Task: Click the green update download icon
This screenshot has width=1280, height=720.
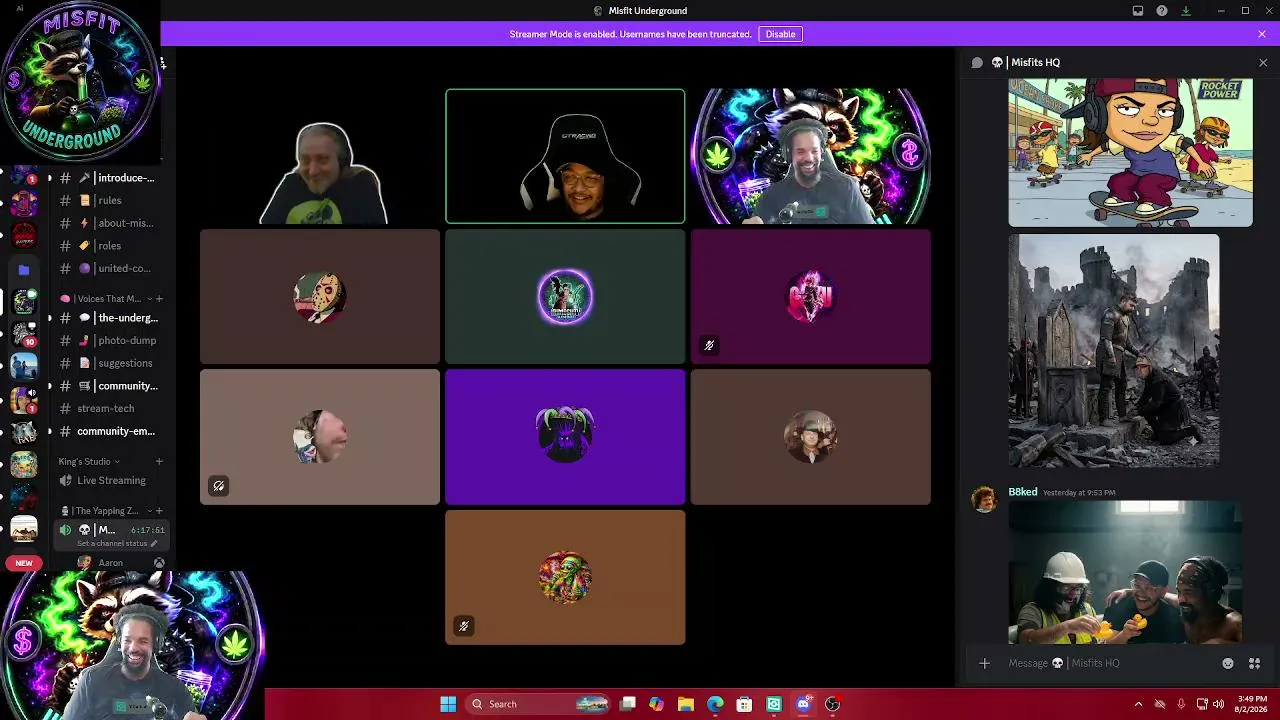Action: [x=1186, y=11]
